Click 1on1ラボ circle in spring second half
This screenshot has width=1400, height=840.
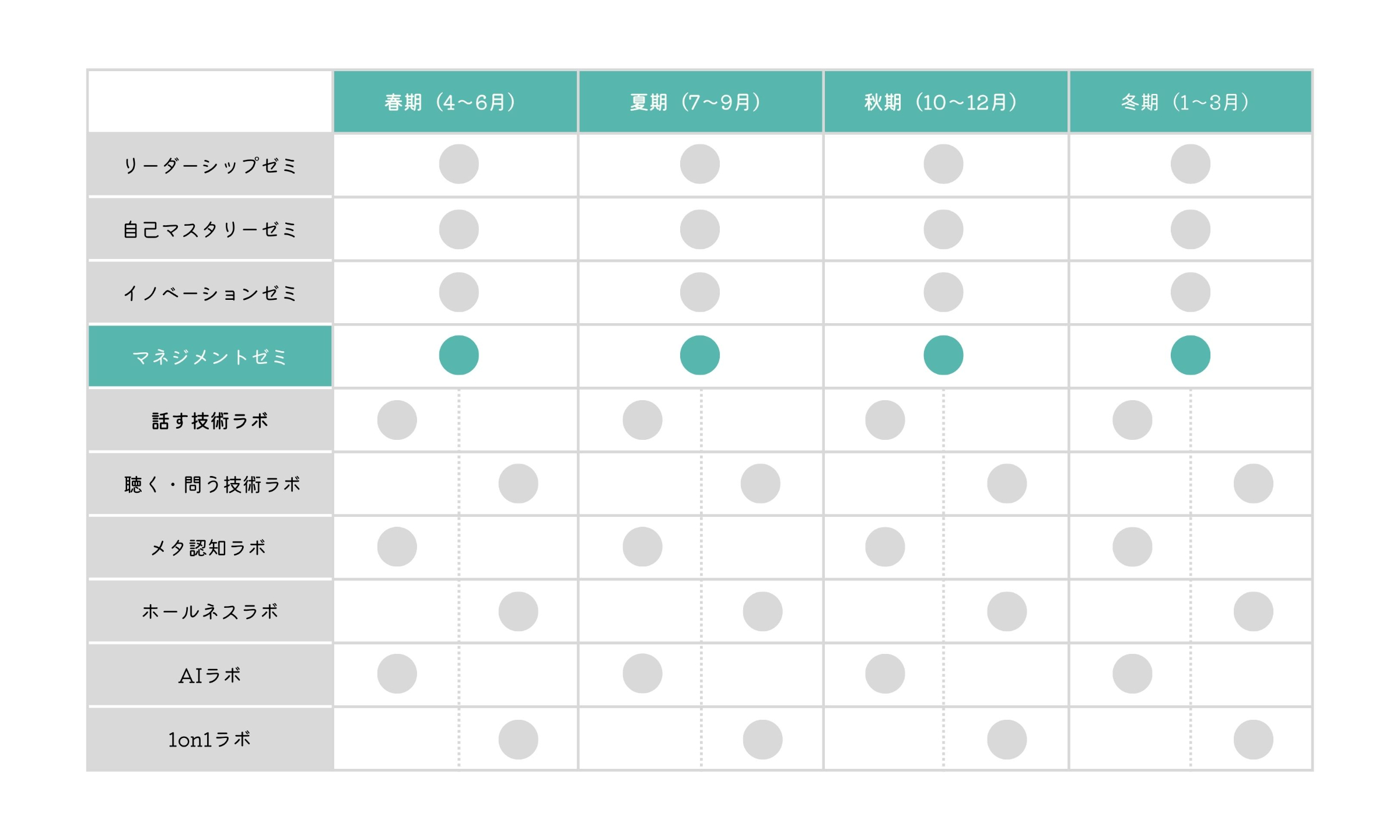518,740
